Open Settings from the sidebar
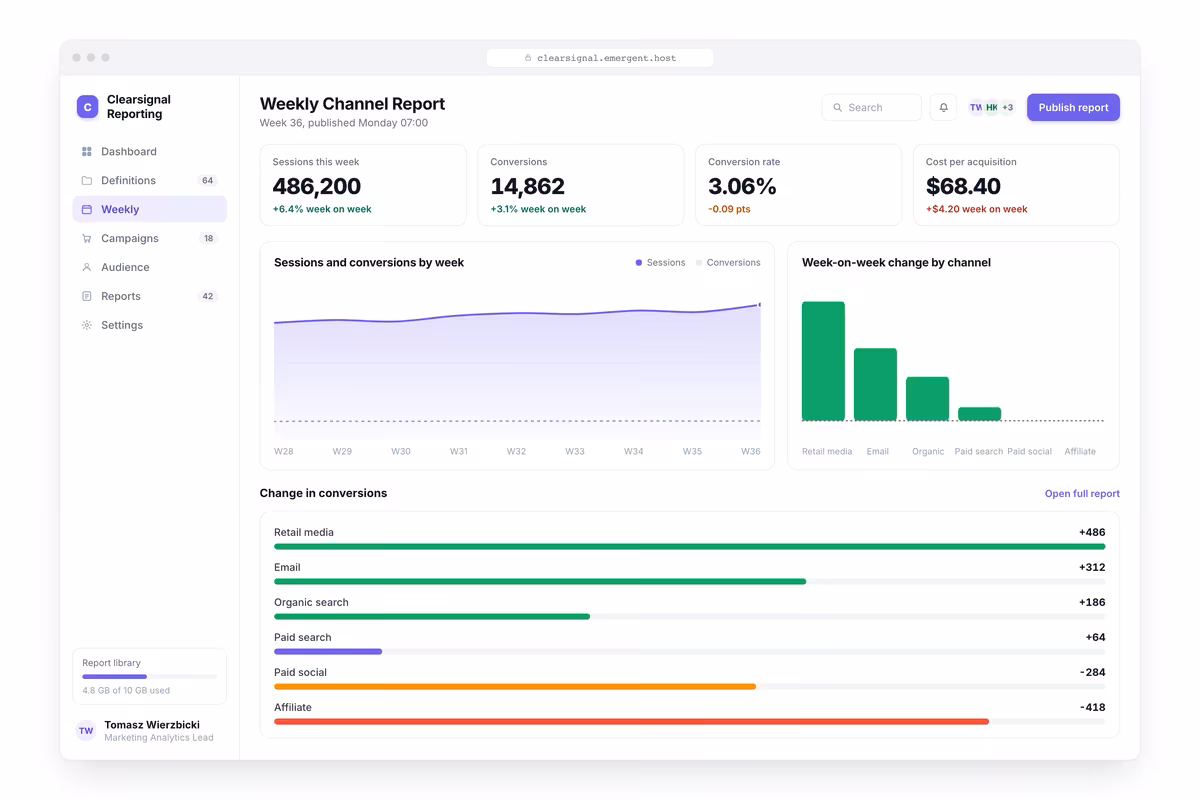Viewport: 1200px width, 800px height. (x=150, y=326)
